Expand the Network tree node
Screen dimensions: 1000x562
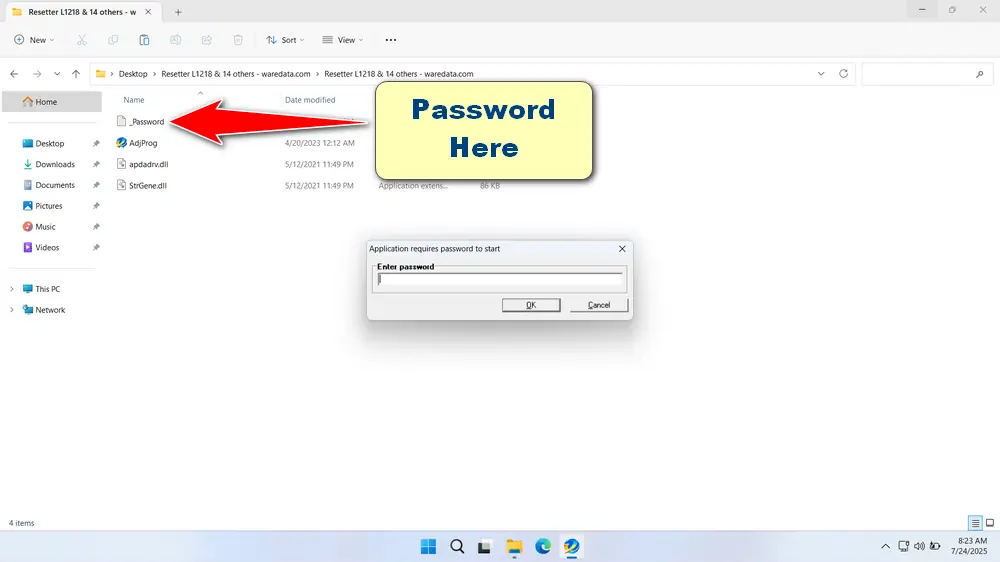coord(11,310)
